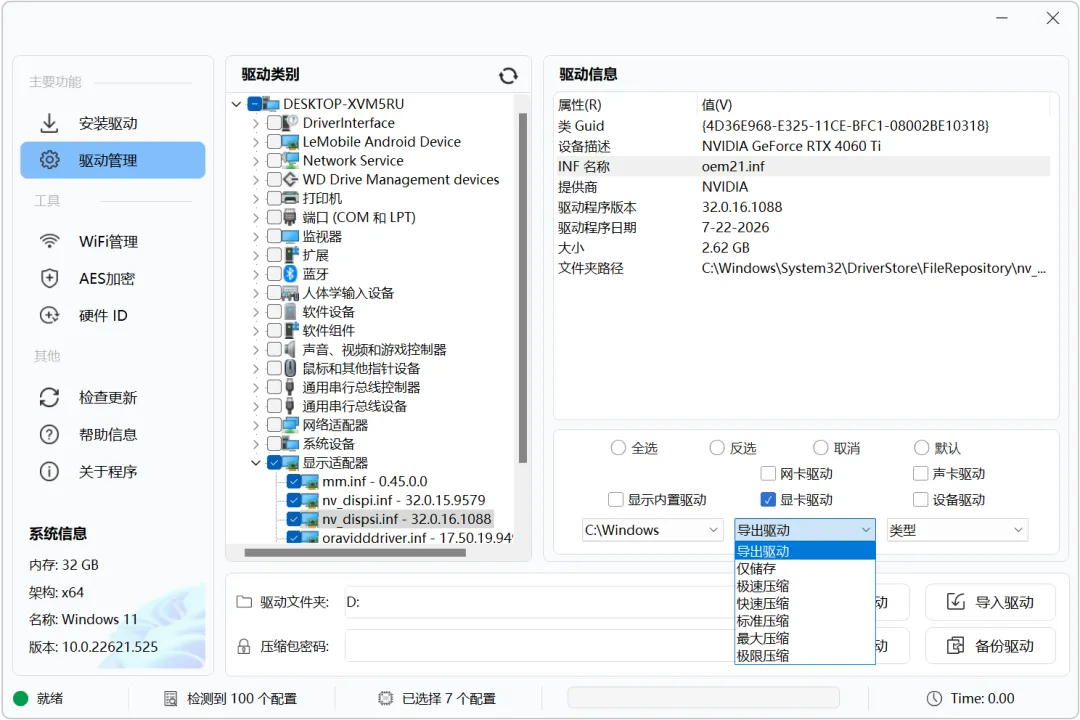Expand the DriverInterface category
This screenshot has width=1080, height=720.
(256, 123)
